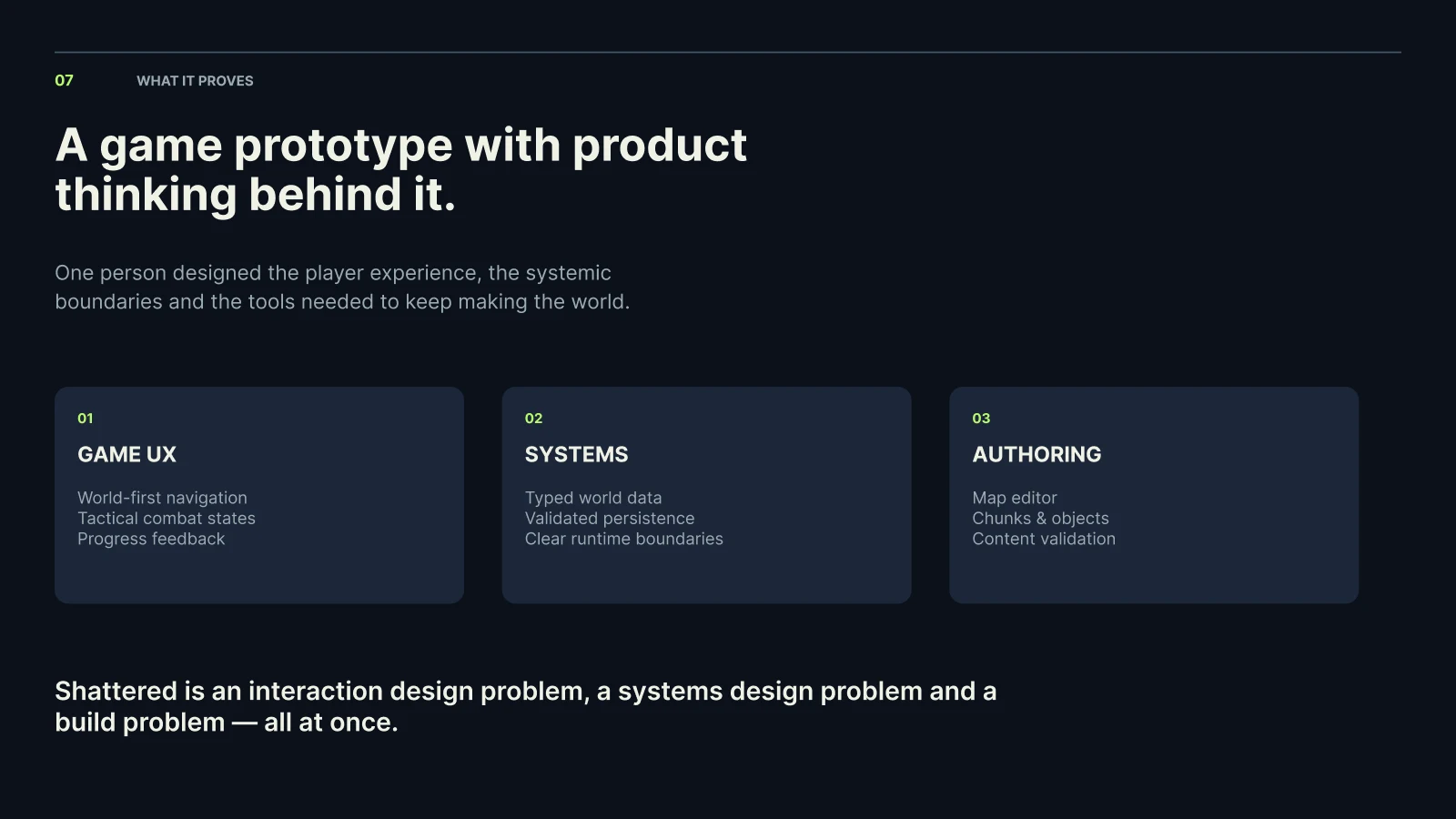The width and height of the screenshot is (1456, 819).
Task: Select the Map editor line
Action: (x=1015, y=498)
